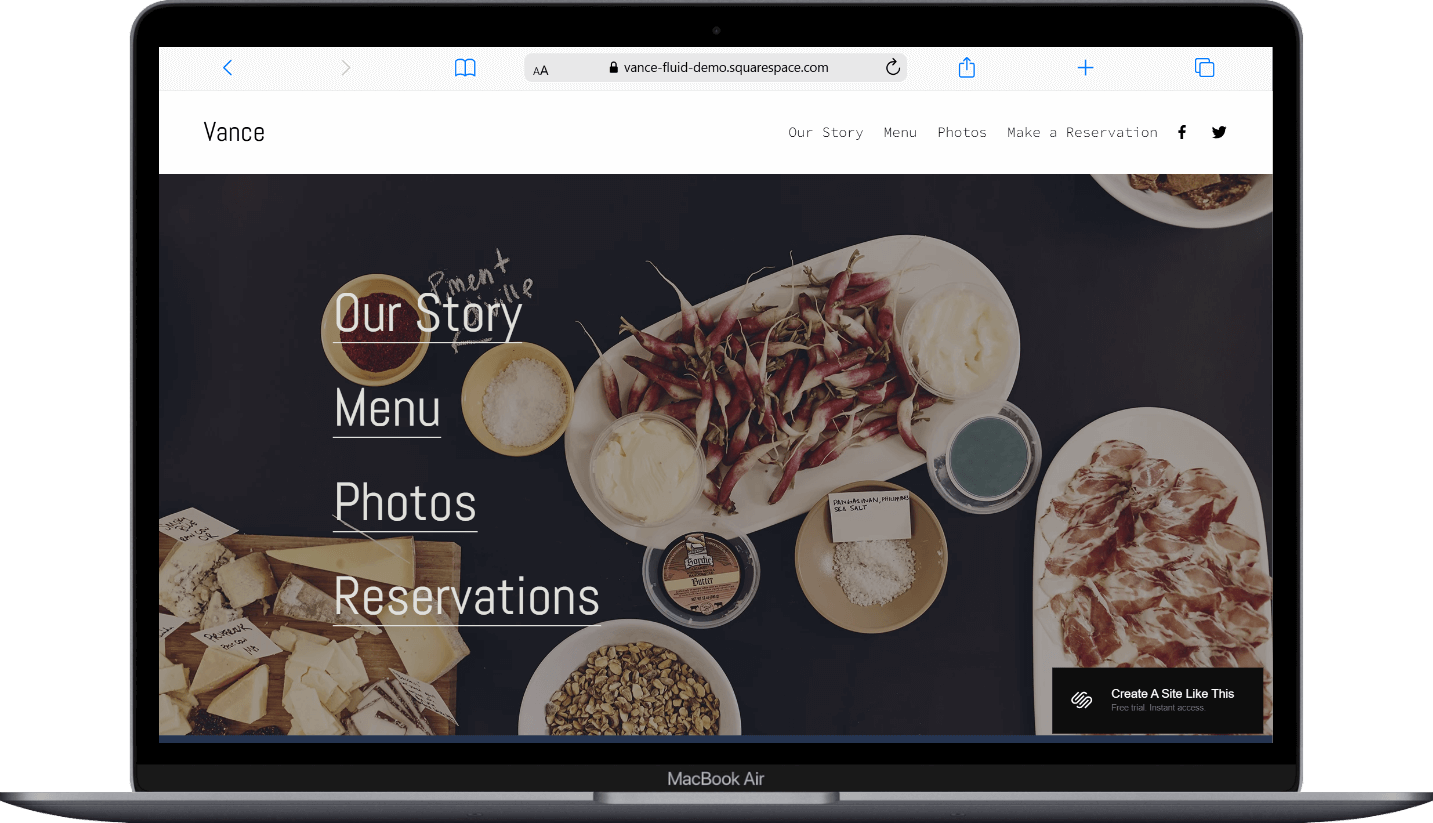Select Make a Reservation in the header
The height and width of the screenshot is (823, 1433).
(x=1082, y=131)
